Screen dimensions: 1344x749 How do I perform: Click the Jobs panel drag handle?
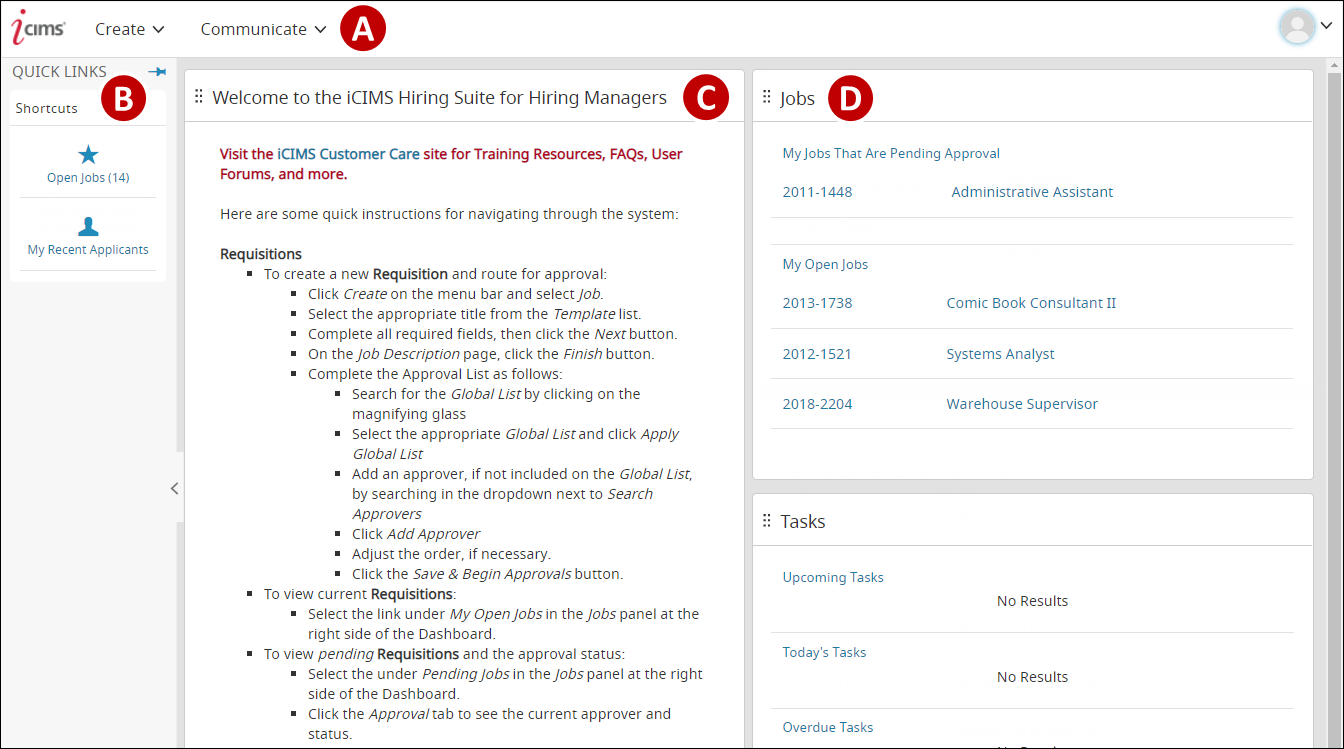tap(767, 97)
